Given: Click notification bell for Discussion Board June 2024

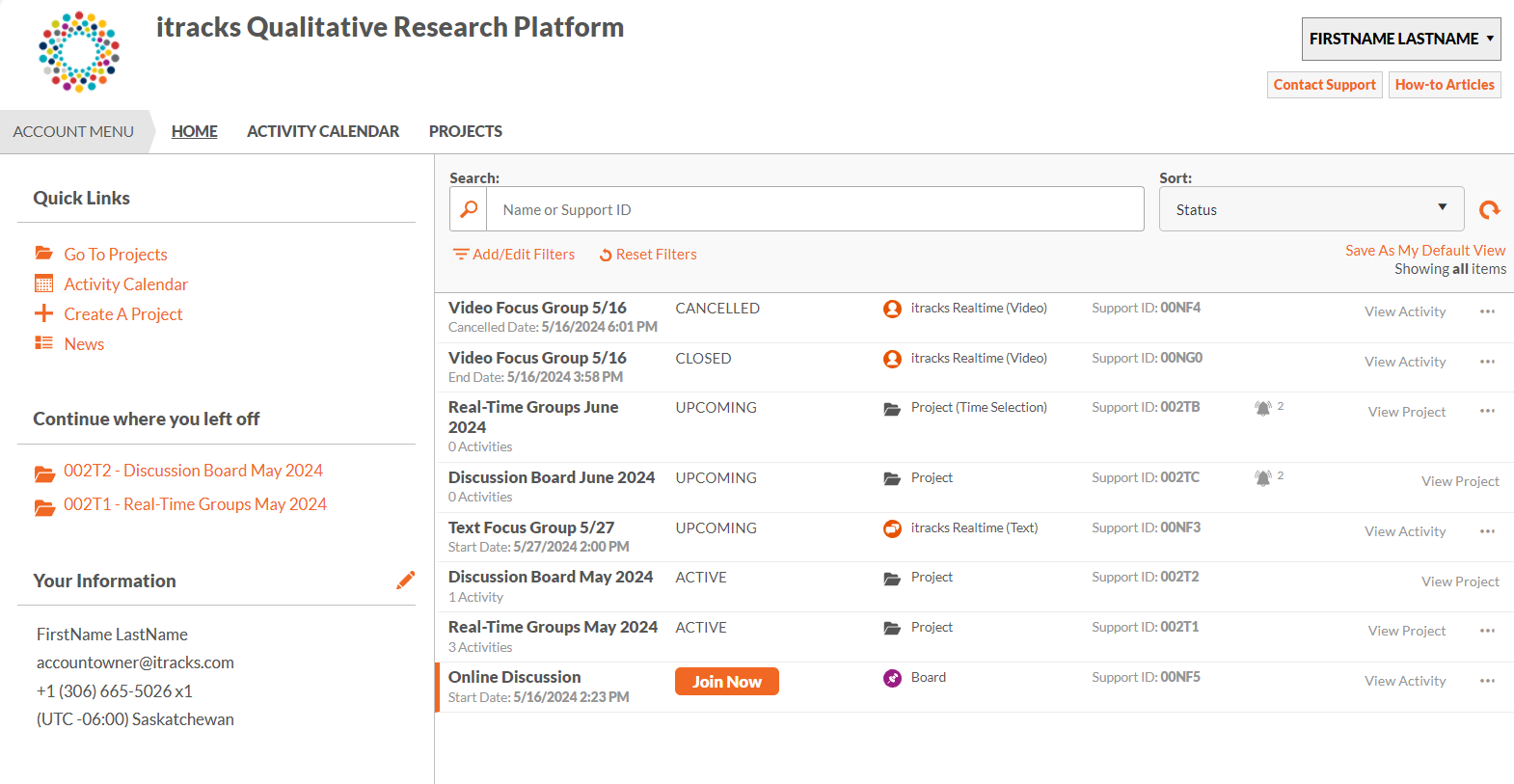Looking at the screenshot, I should [1262, 477].
